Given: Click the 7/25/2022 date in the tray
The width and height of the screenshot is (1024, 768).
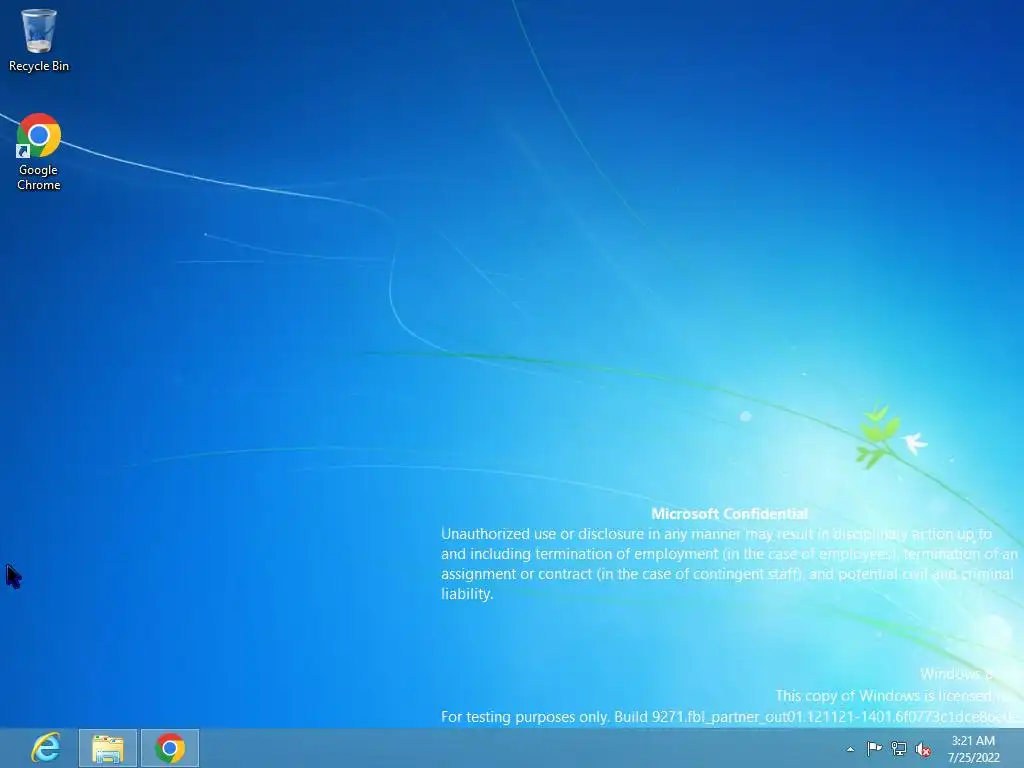Looking at the screenshot, I should tap(974, 758).
